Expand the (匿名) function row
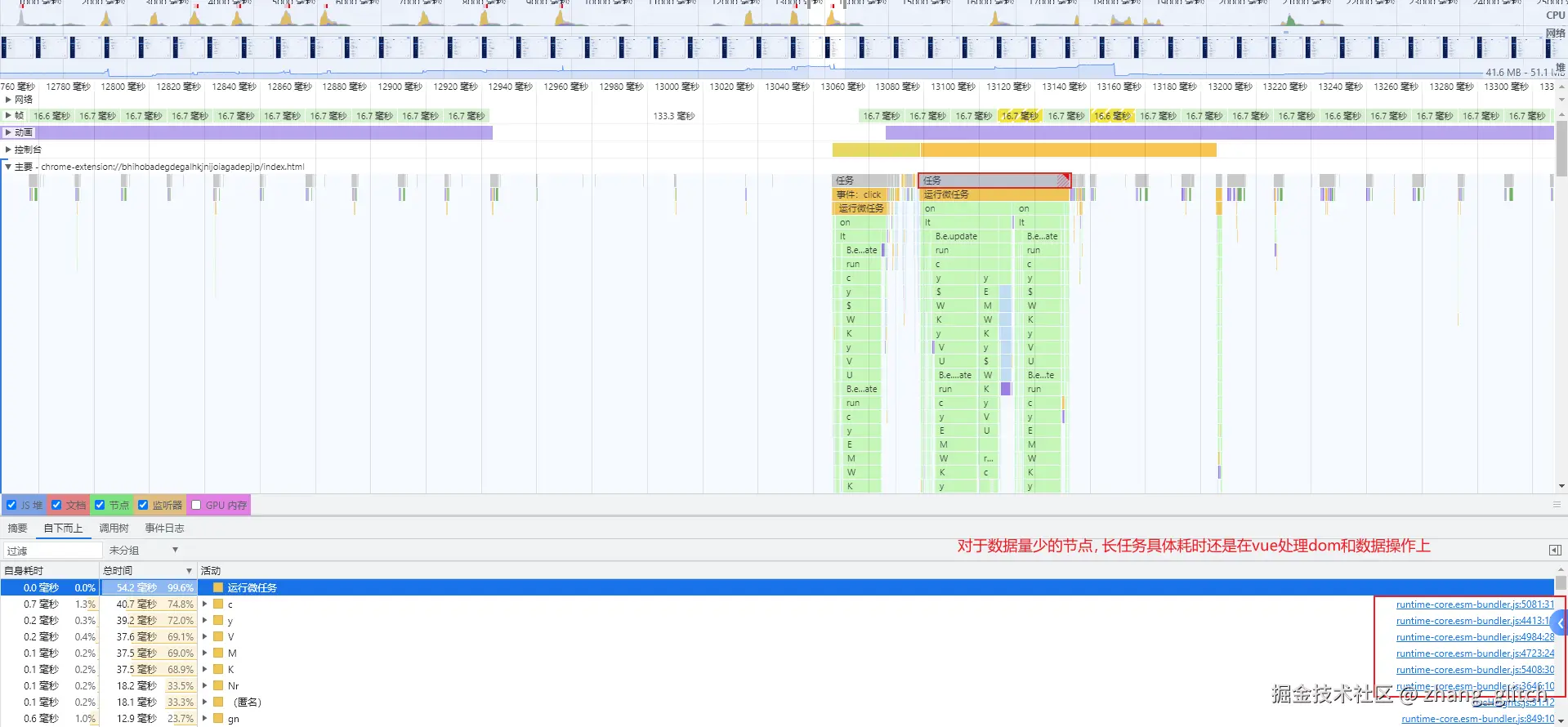The width and height of the screenshot is (1568, 727). point(205,702)
